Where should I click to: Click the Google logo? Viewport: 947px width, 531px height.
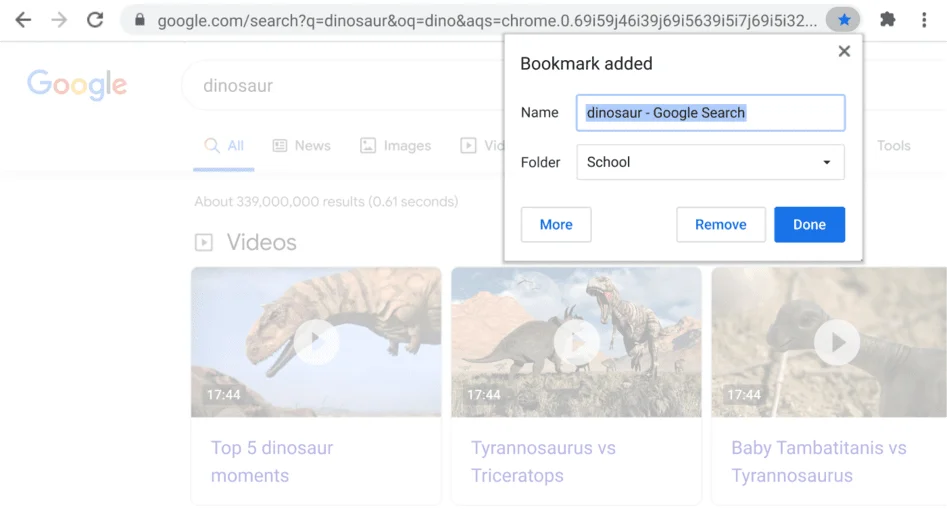coord(77,85)
